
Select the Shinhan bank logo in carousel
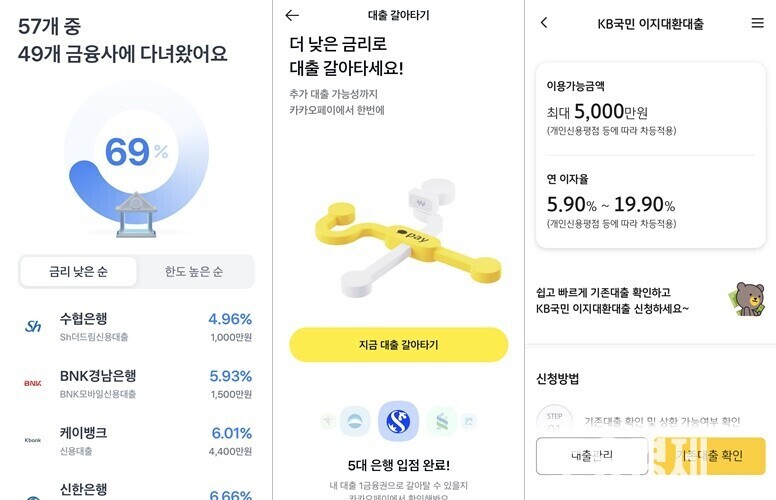(398, 421)
